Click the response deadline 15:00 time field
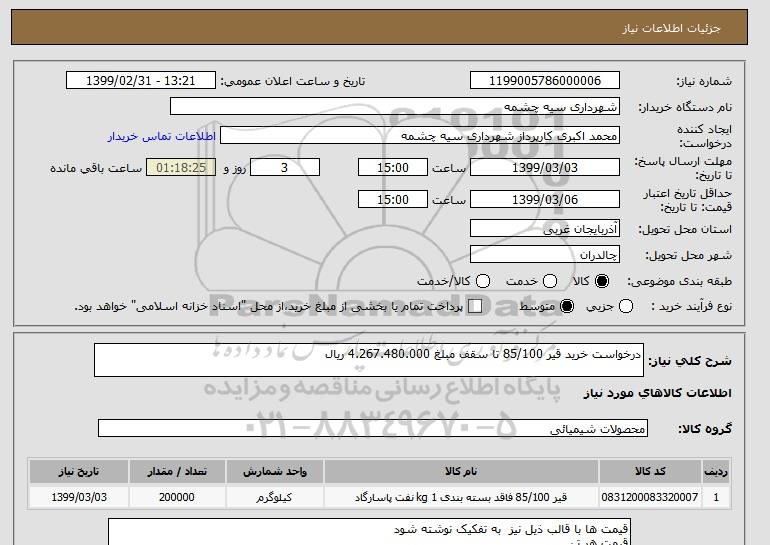 point(393,167)
